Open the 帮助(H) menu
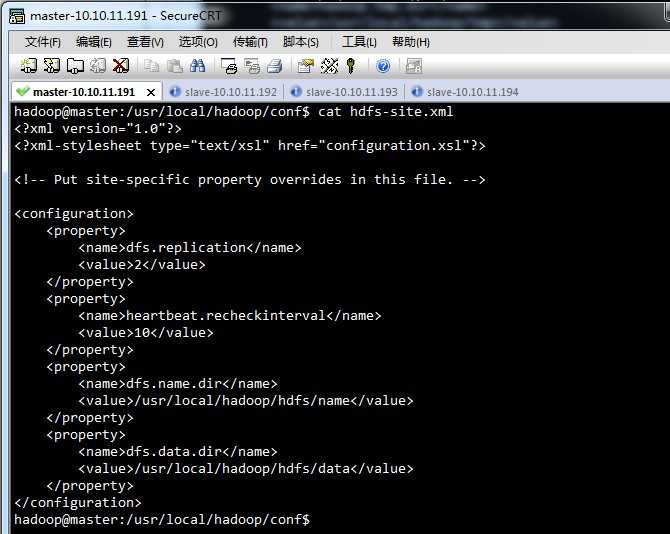Viewport: 670px width, 534px height. coord(411,42)
